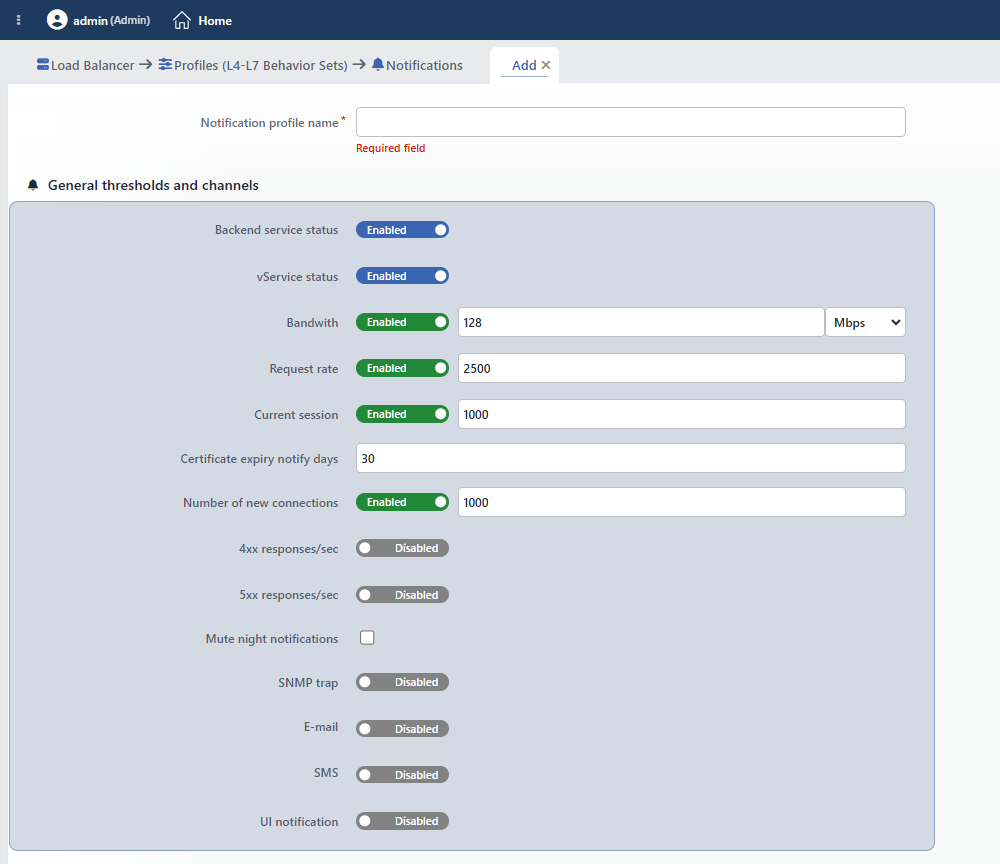The height and width of the screenshot is (864, 1000).
Task: Disable the Current session toggle
Action: click(402, 414)
